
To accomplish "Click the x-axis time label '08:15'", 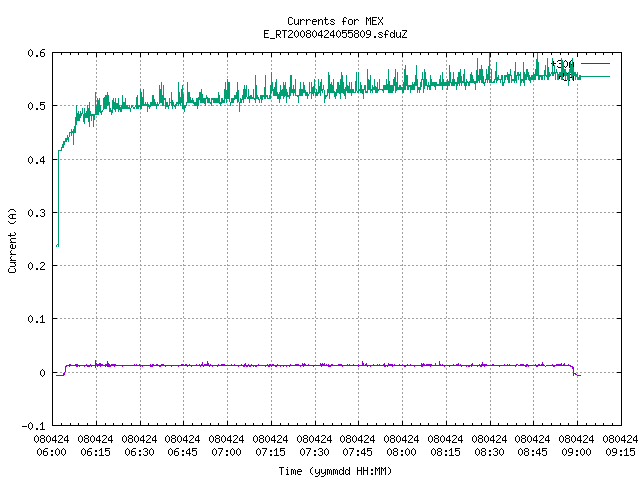I will [446, 452].
